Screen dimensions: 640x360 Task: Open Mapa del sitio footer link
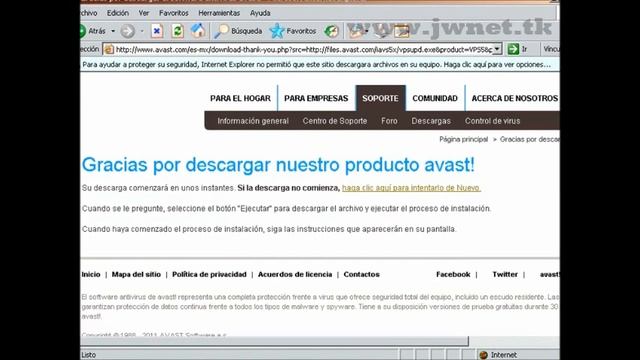[136, 274]
